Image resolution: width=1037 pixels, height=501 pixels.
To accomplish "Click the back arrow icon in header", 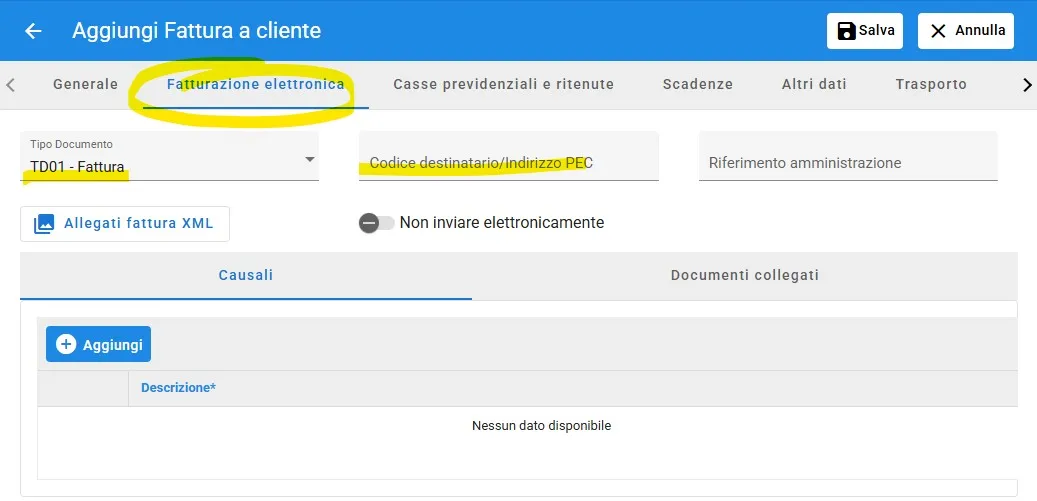I will (33, 31).
